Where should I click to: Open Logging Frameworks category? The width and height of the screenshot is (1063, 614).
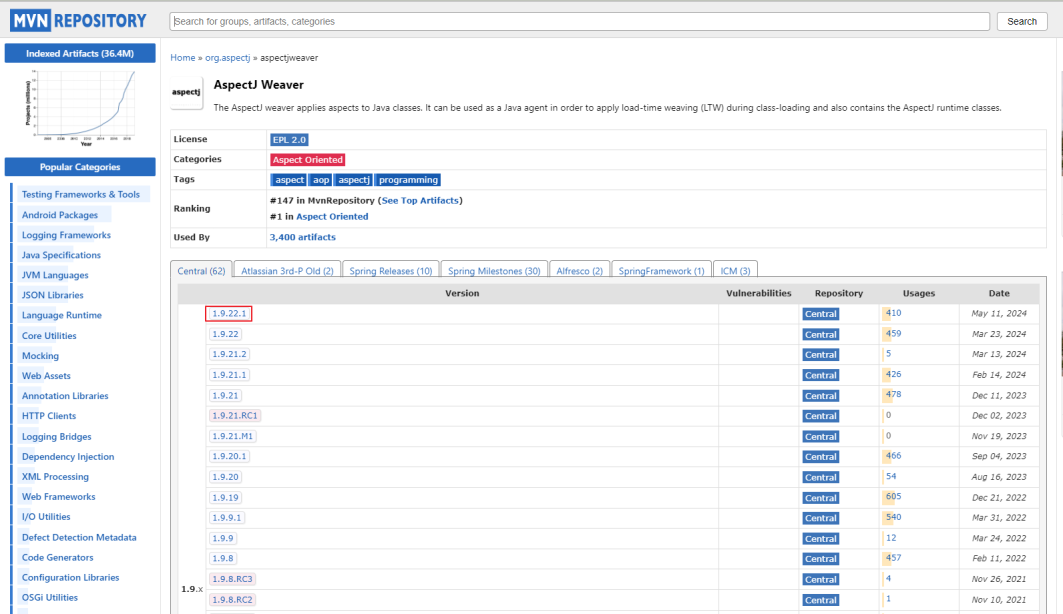pyautogui.click(x=66, y=235)
